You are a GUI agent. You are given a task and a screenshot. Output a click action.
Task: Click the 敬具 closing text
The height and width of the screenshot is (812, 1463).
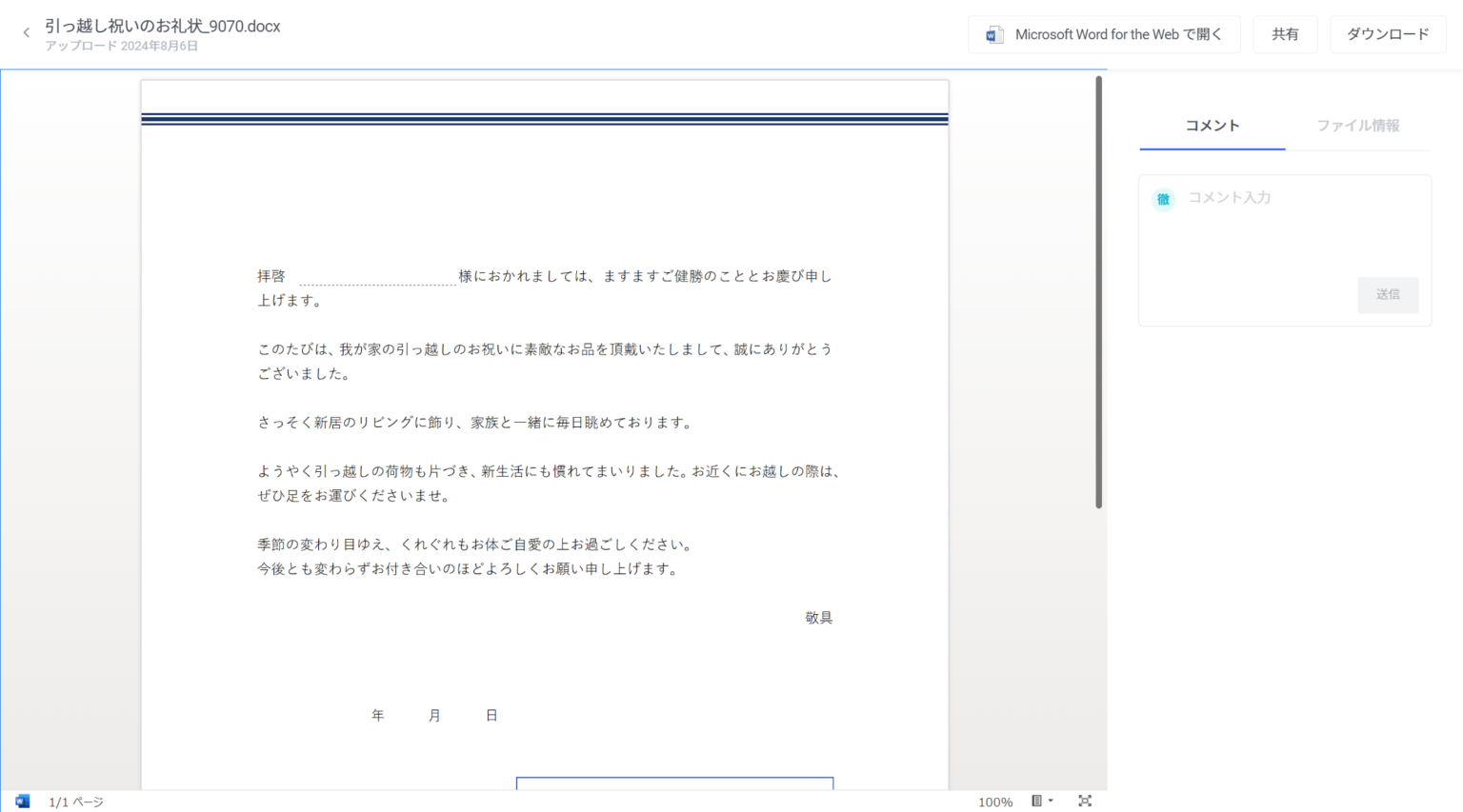[x=818, y=618]
